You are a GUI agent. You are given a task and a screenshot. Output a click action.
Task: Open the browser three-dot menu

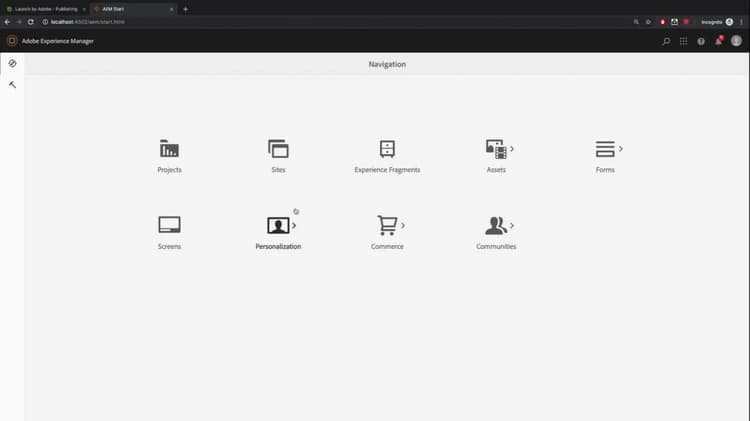(x=741, y=22)
